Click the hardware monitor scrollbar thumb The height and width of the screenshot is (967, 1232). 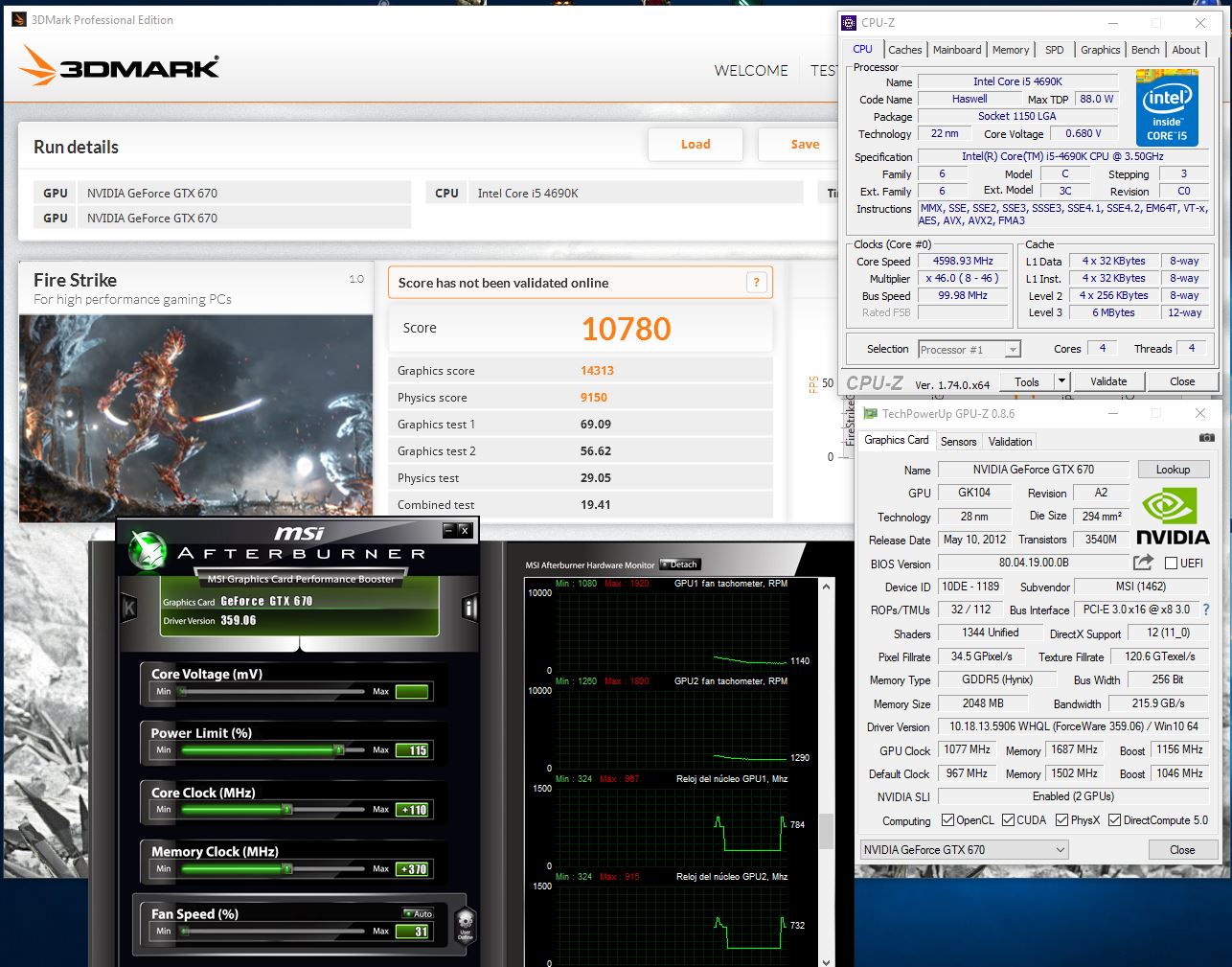[x=826, y=832]
